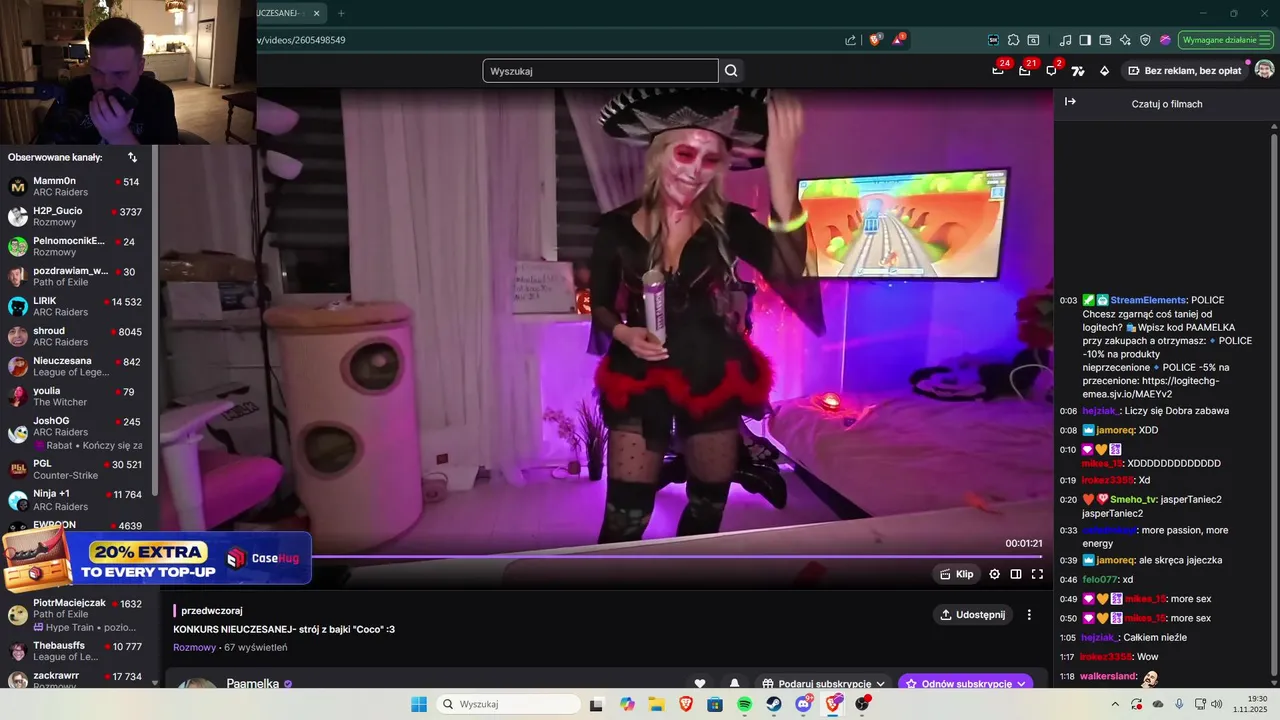Click Bez reklam, bez opłat button

coord(1185,71)
